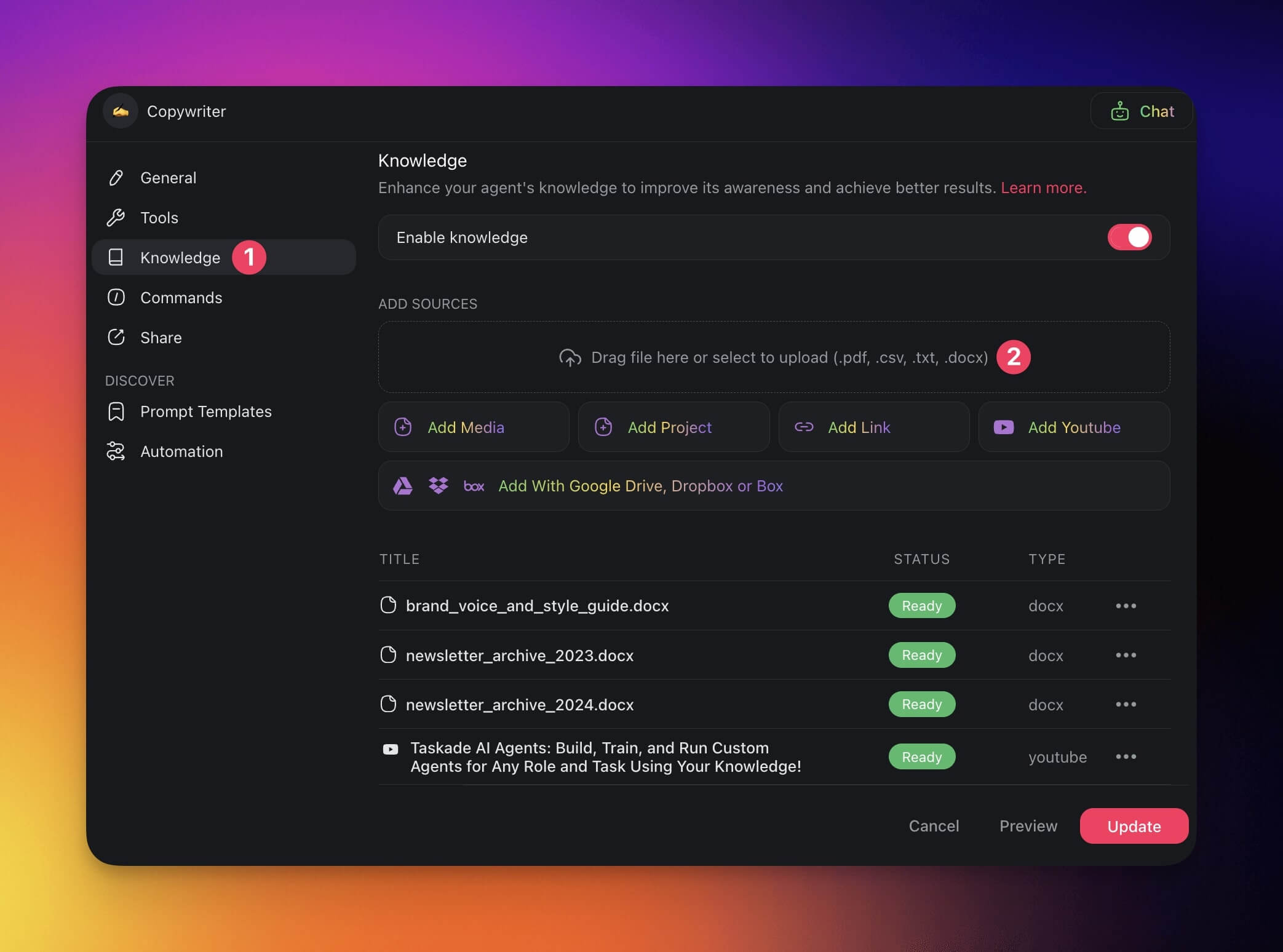Click the Copywriter agent avatar icon
The height and width of the screenshot is (952, 1283).
[x=121, y=111]
